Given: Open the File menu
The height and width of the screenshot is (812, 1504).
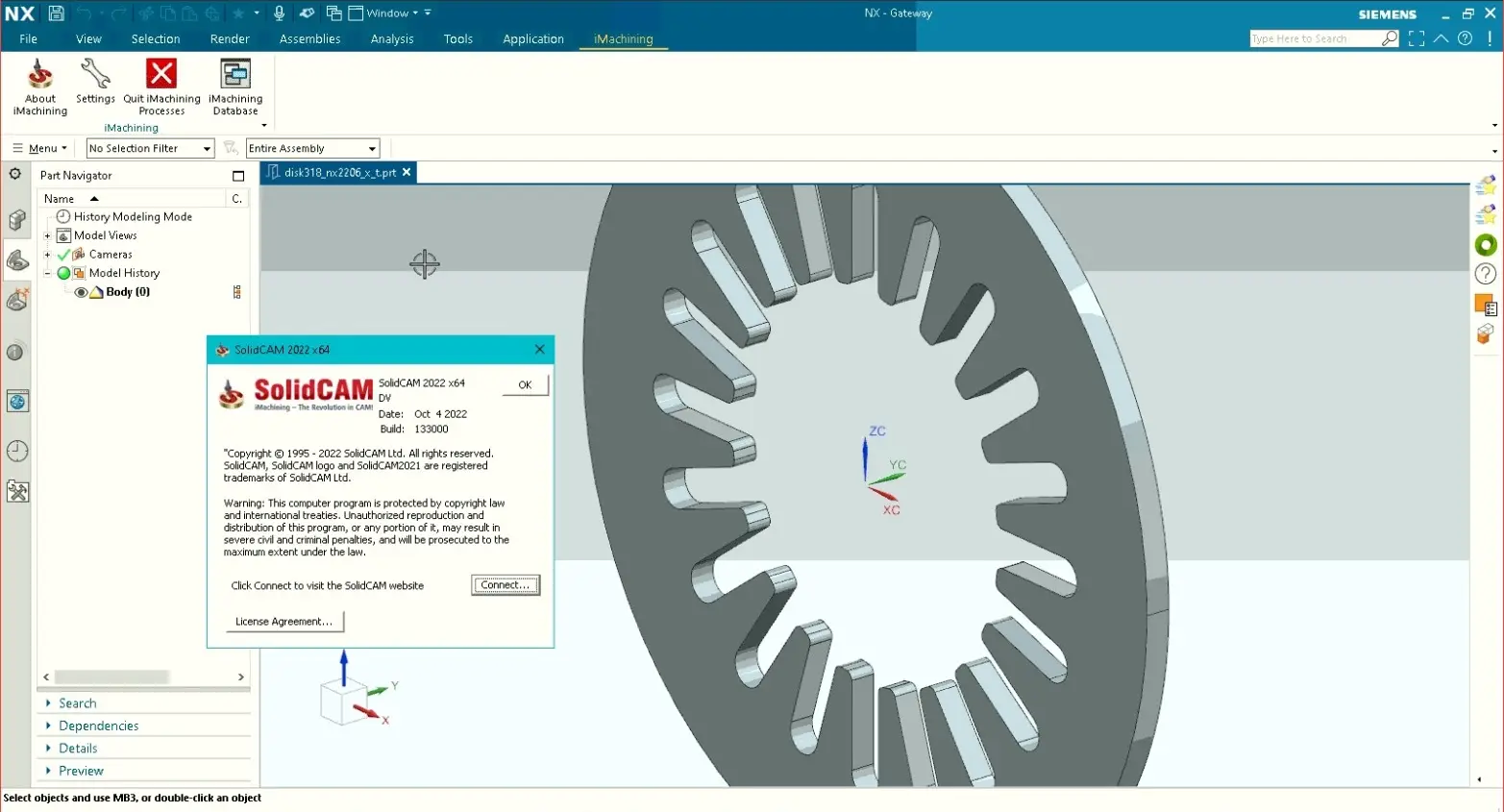Looking at the screenshot, I should tap(29, 39).
